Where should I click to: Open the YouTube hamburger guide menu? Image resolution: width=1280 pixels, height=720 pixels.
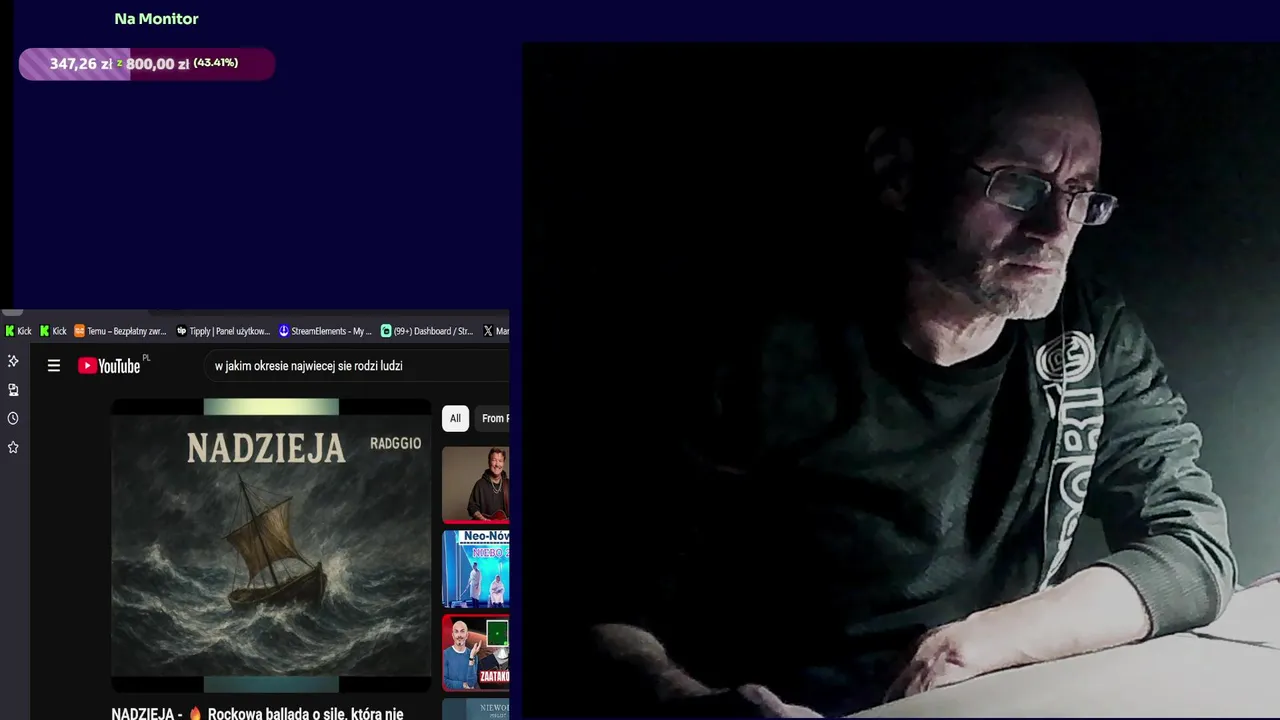[54, 366]
